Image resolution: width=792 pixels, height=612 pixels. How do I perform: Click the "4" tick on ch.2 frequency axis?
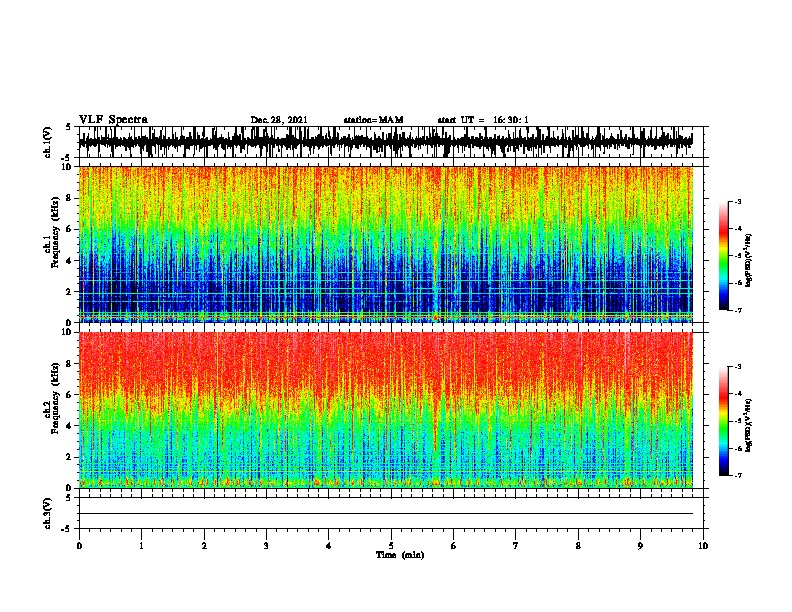[71, 426]
